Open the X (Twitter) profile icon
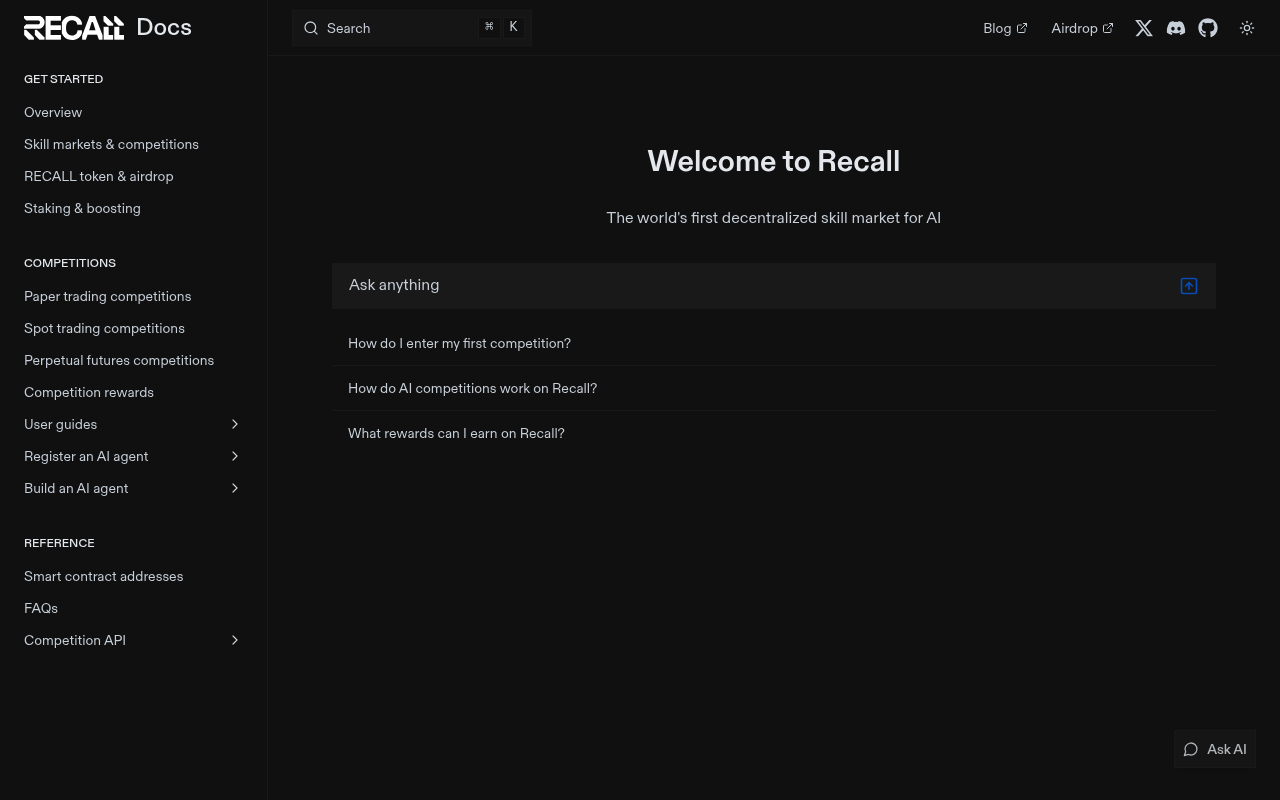The width and height of the screenshot is (1280, 800). pos(1144,28)
